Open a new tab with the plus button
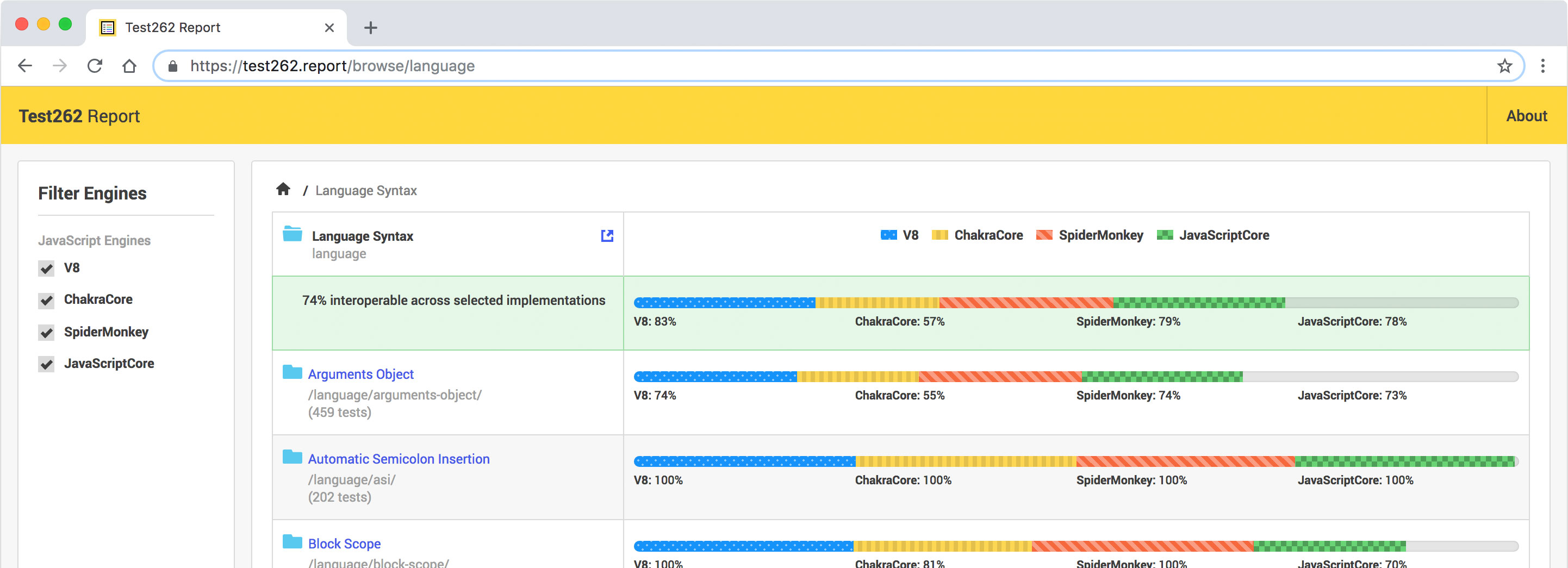The height and width of the screenshot is (568, 1568). click(370, 28)
